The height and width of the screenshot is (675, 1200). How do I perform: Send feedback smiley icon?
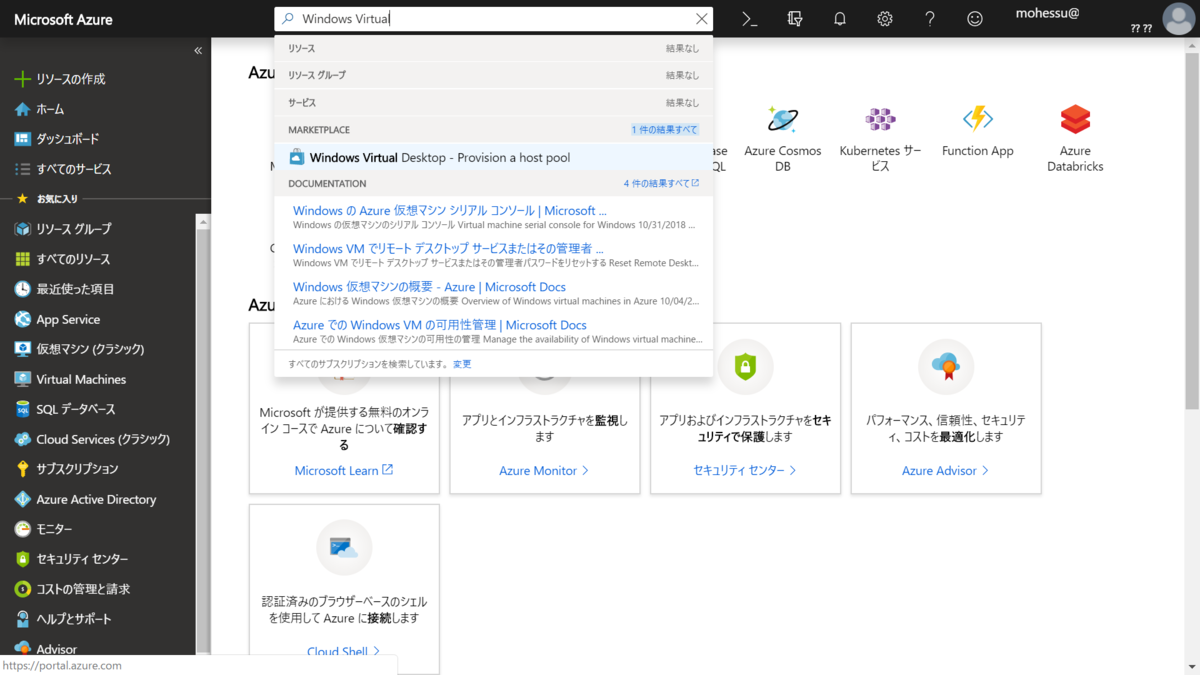point(975,19)
